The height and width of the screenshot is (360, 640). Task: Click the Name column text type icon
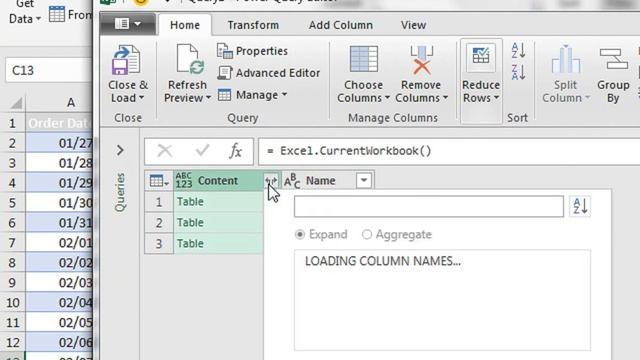[292, 180]
